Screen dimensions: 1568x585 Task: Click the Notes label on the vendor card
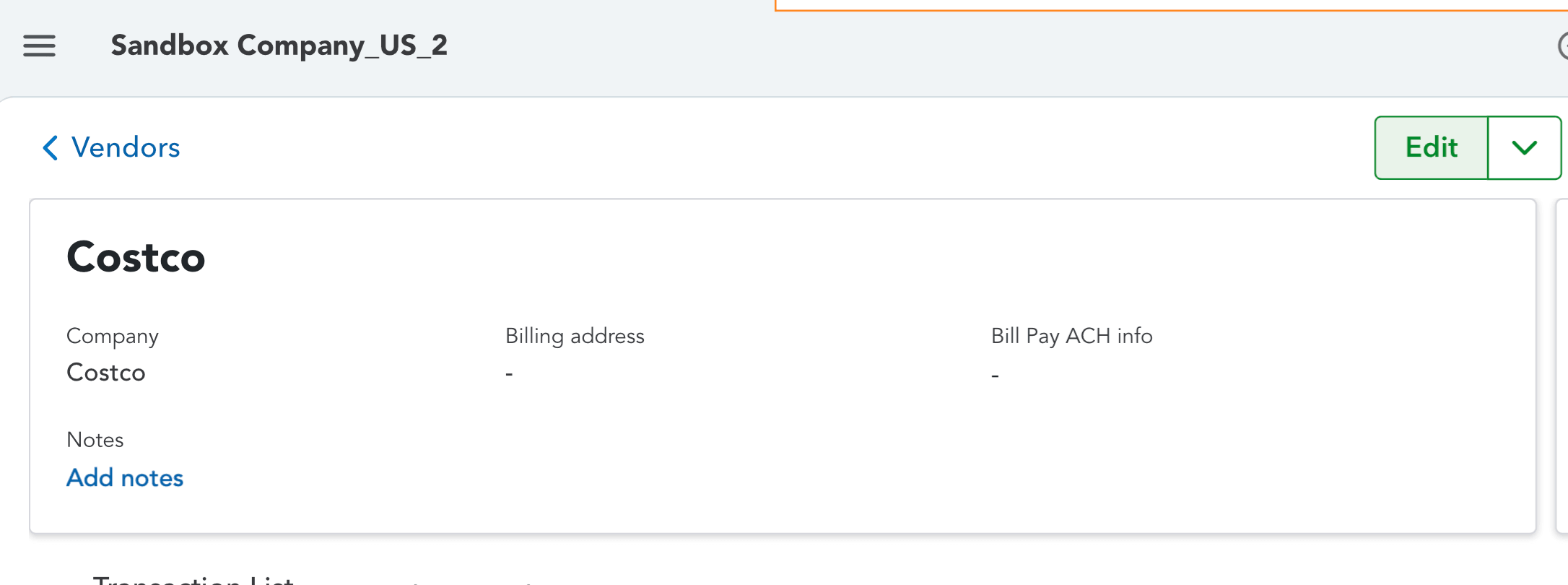tap(95, 439)
